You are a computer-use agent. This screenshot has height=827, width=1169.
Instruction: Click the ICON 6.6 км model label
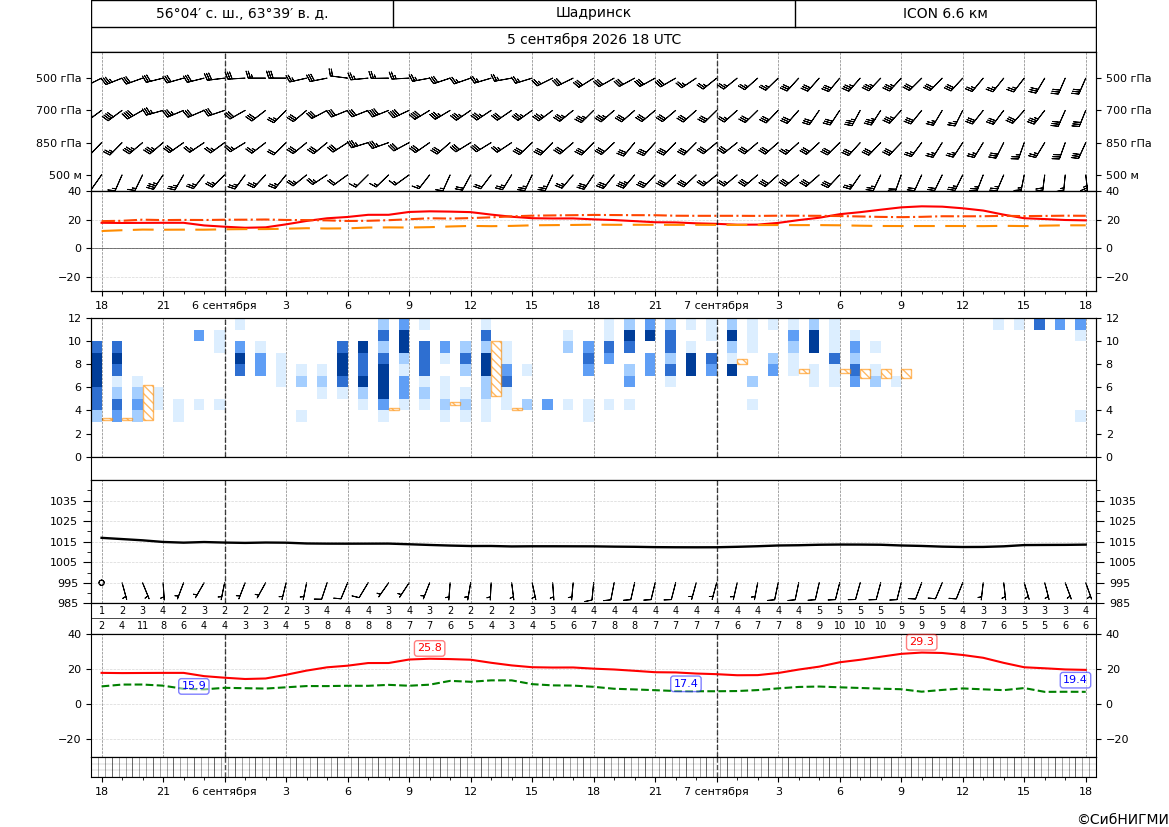pyautogui.click(x=945, y=13)
